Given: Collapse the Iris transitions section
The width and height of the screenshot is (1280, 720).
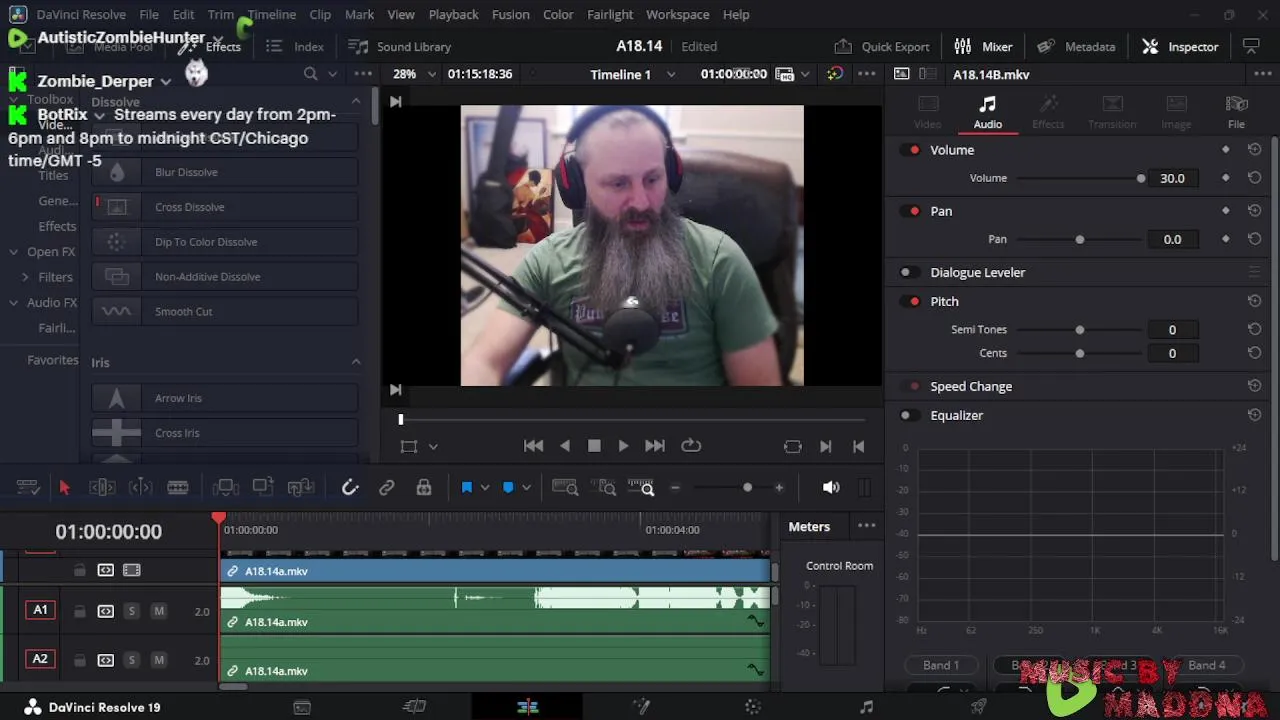Looking at the screenshot, I should [x=356, y=362].
